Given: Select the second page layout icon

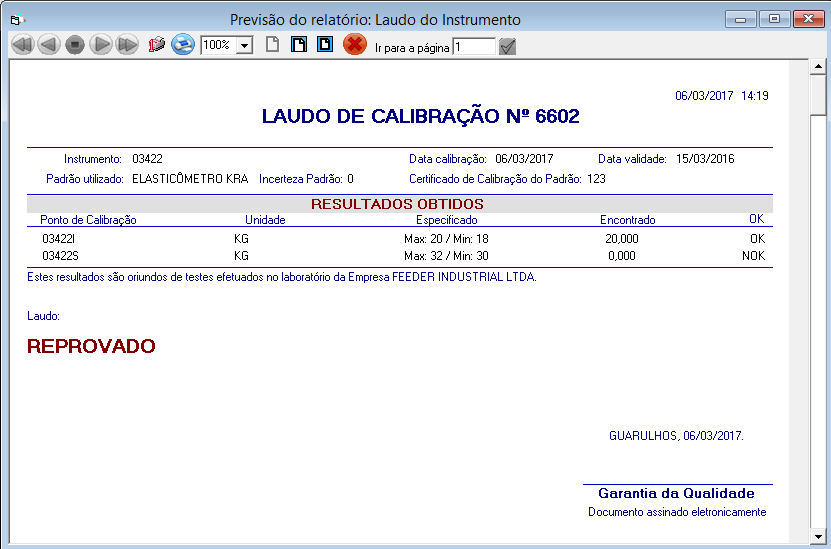Looking at the screenshot, I should click(299, 44).
